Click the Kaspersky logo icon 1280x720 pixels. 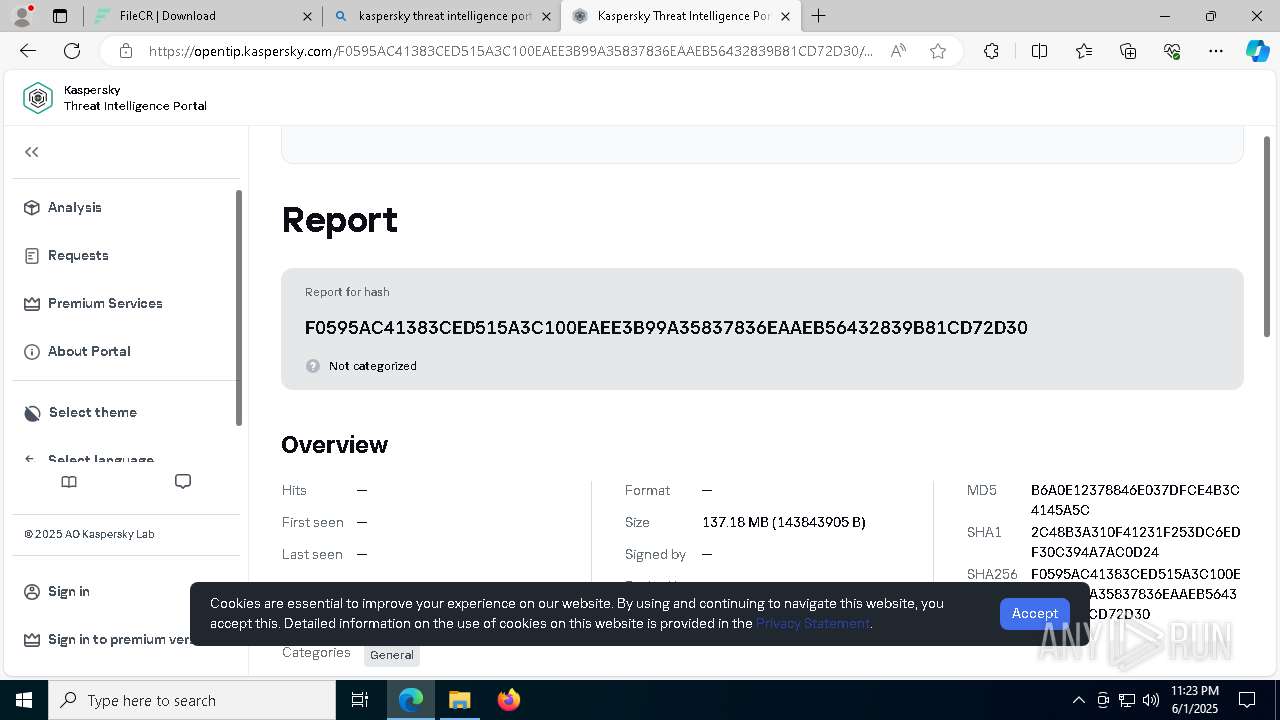coord(38,98)
